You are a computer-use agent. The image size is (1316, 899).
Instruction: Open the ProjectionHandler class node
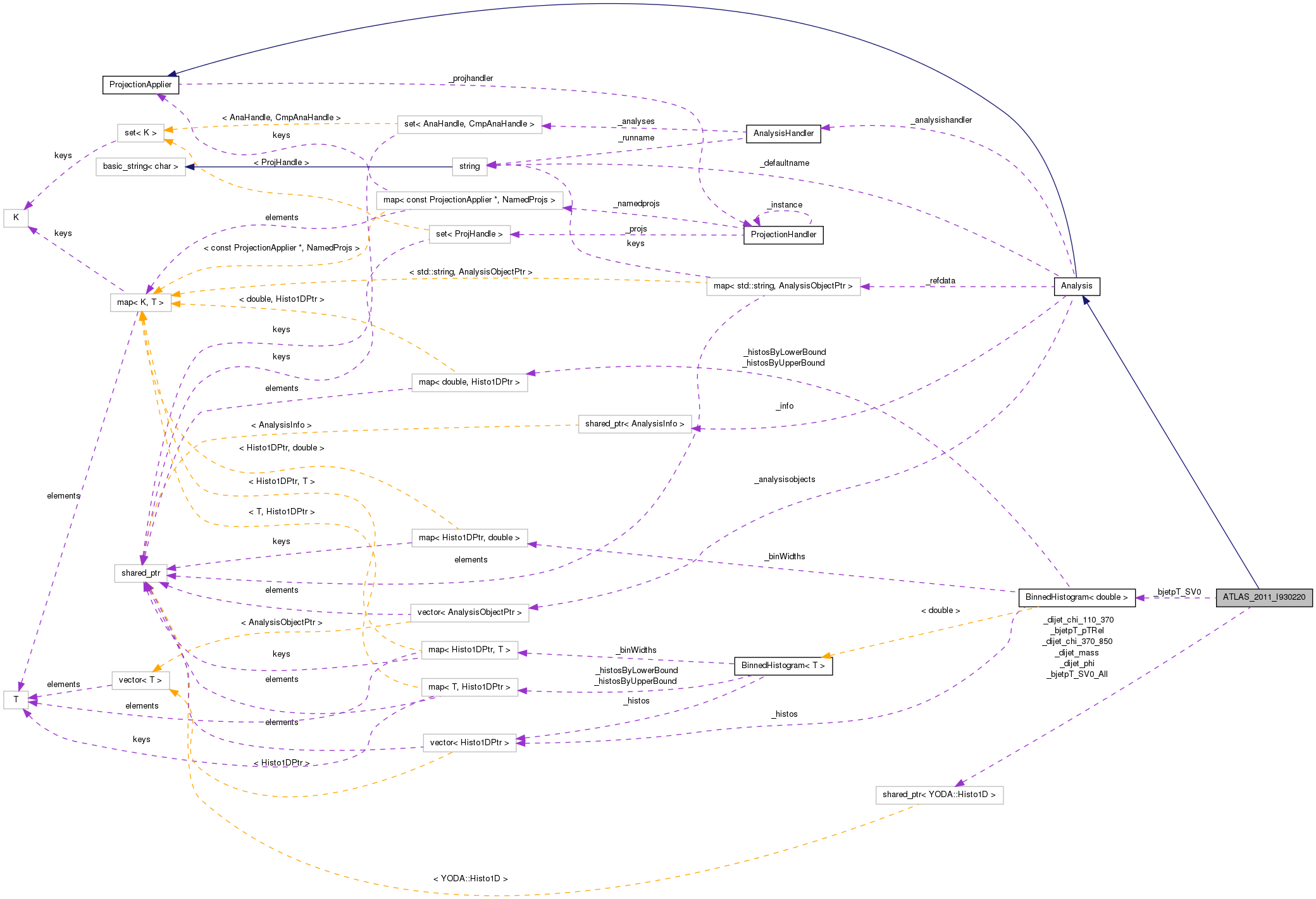tap(783, 235)
